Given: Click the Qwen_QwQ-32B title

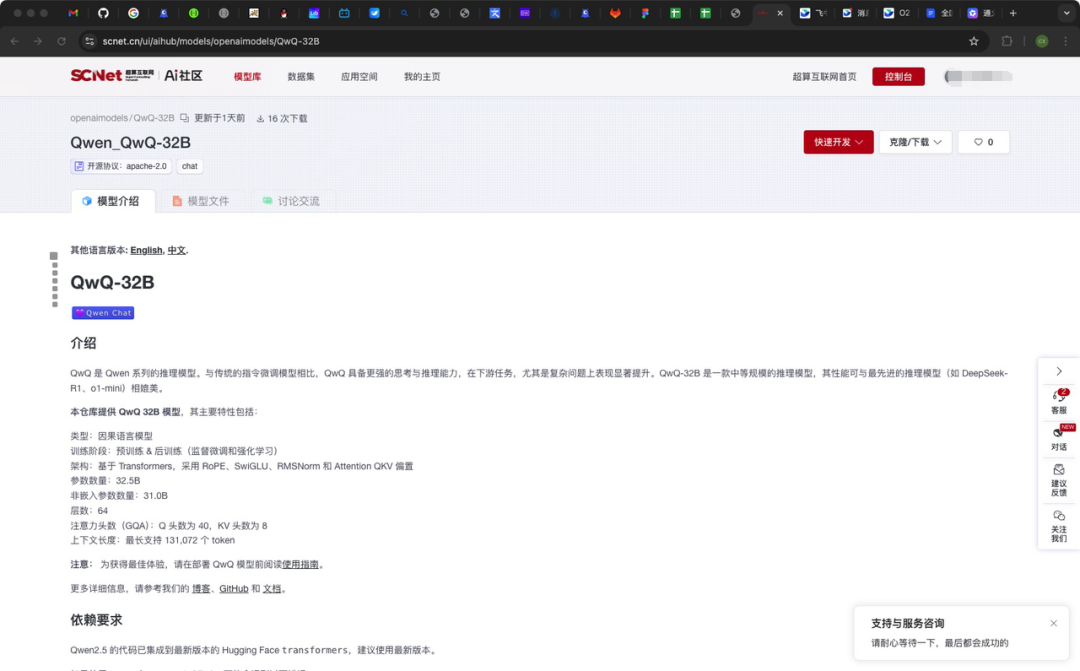Looking at the screenshot, I should pos(130,143).
